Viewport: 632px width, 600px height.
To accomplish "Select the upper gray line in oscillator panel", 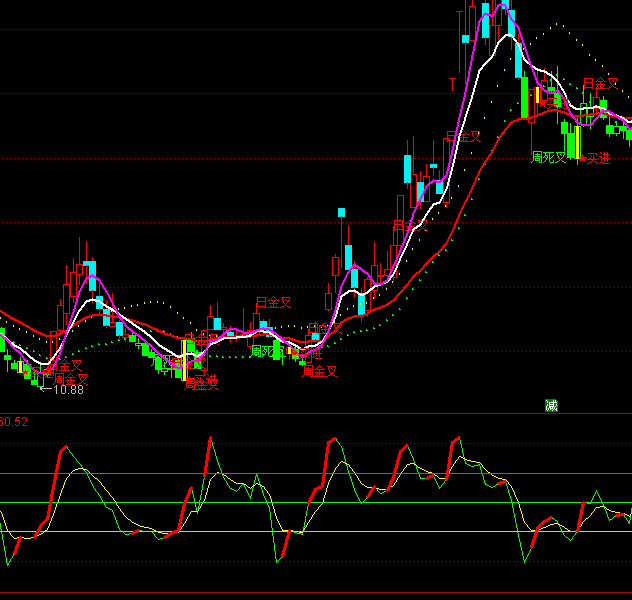I will coord(300,473).
